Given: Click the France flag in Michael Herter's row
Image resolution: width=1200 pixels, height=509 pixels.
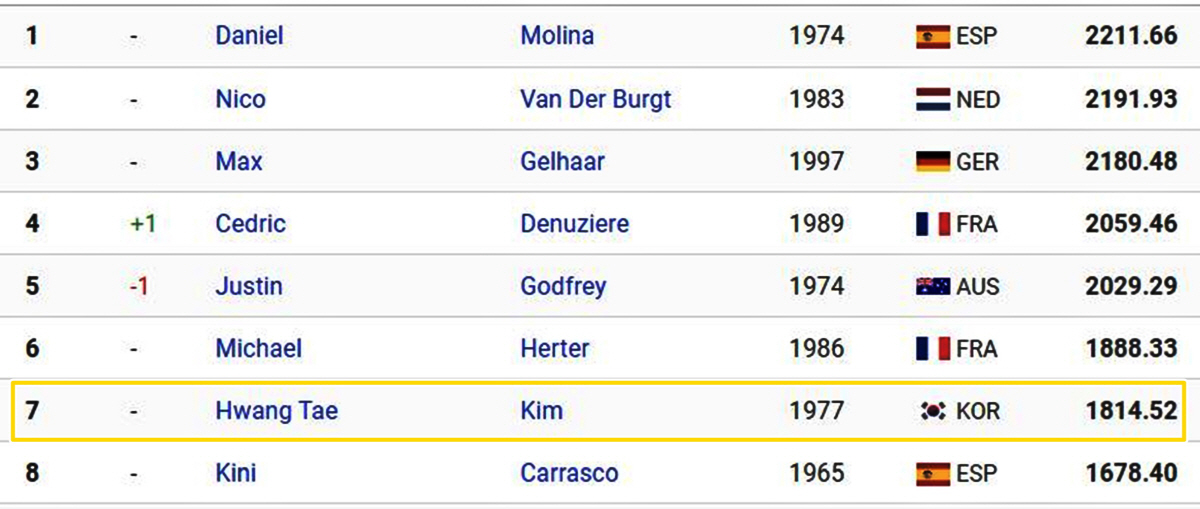Looking at the screenshot, I should (932, 349).
